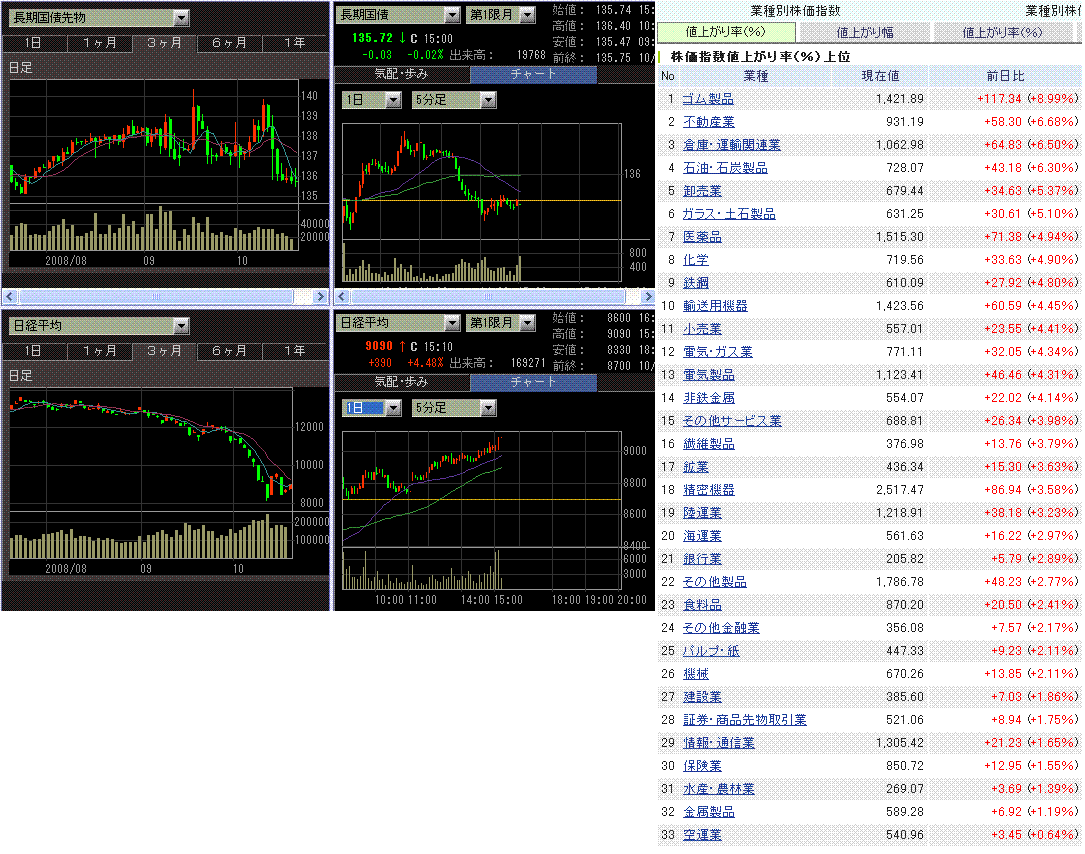Expand the 第1限月 dropdown beside 長期国債

(527, 15)
